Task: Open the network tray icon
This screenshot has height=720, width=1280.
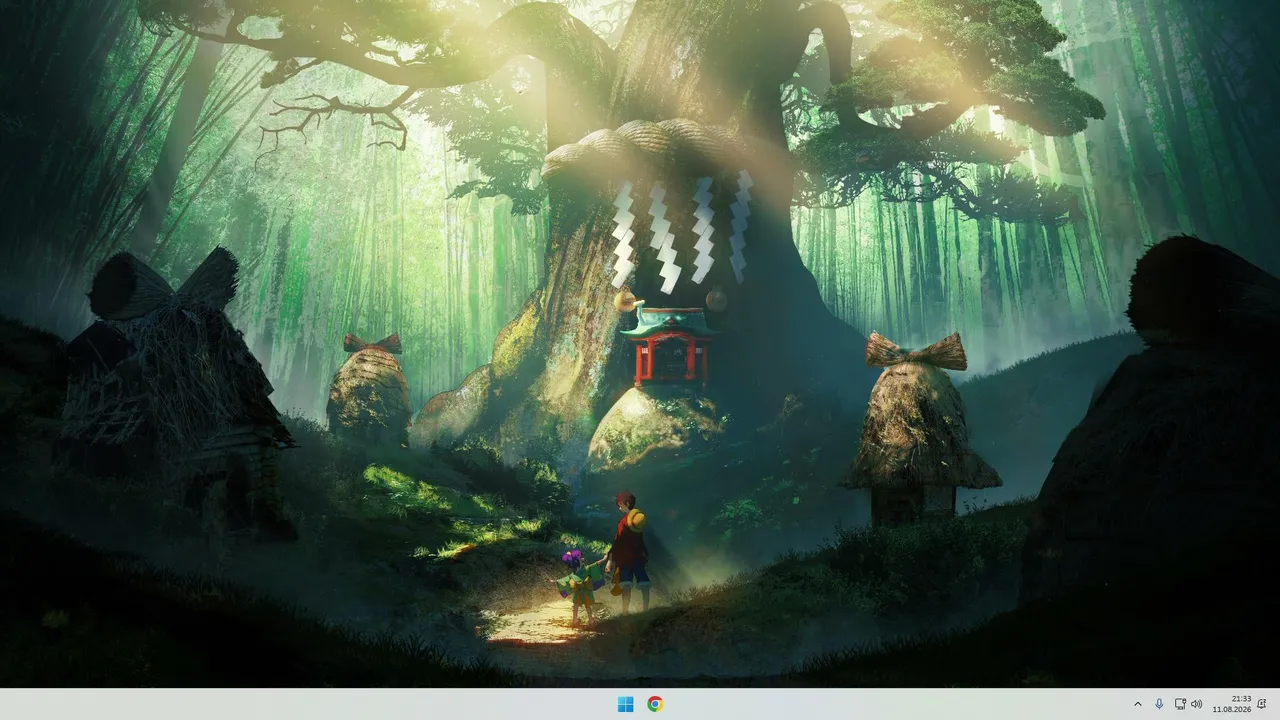Action: 1180,704
